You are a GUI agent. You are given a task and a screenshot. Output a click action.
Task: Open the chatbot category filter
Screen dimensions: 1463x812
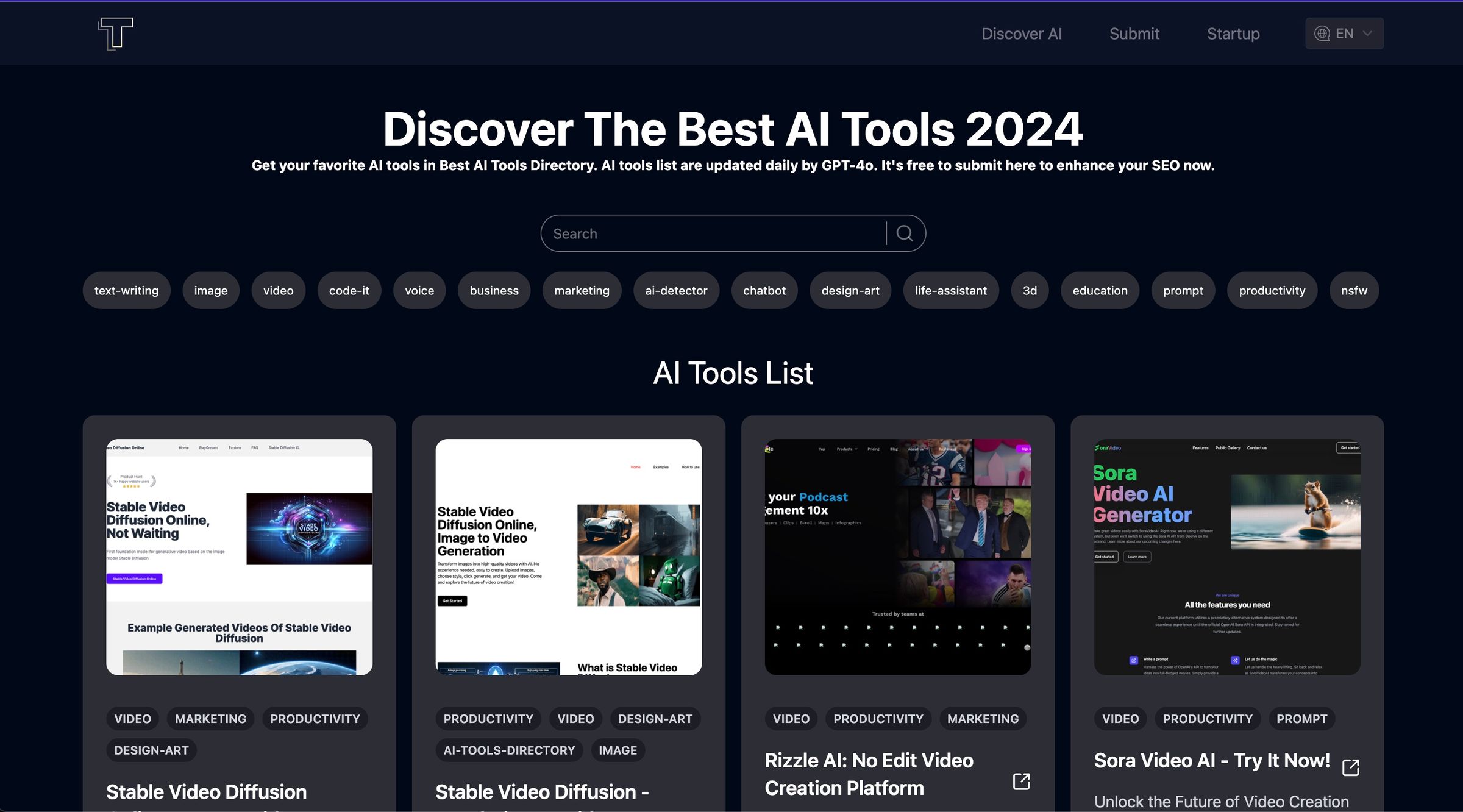(764, 290)
